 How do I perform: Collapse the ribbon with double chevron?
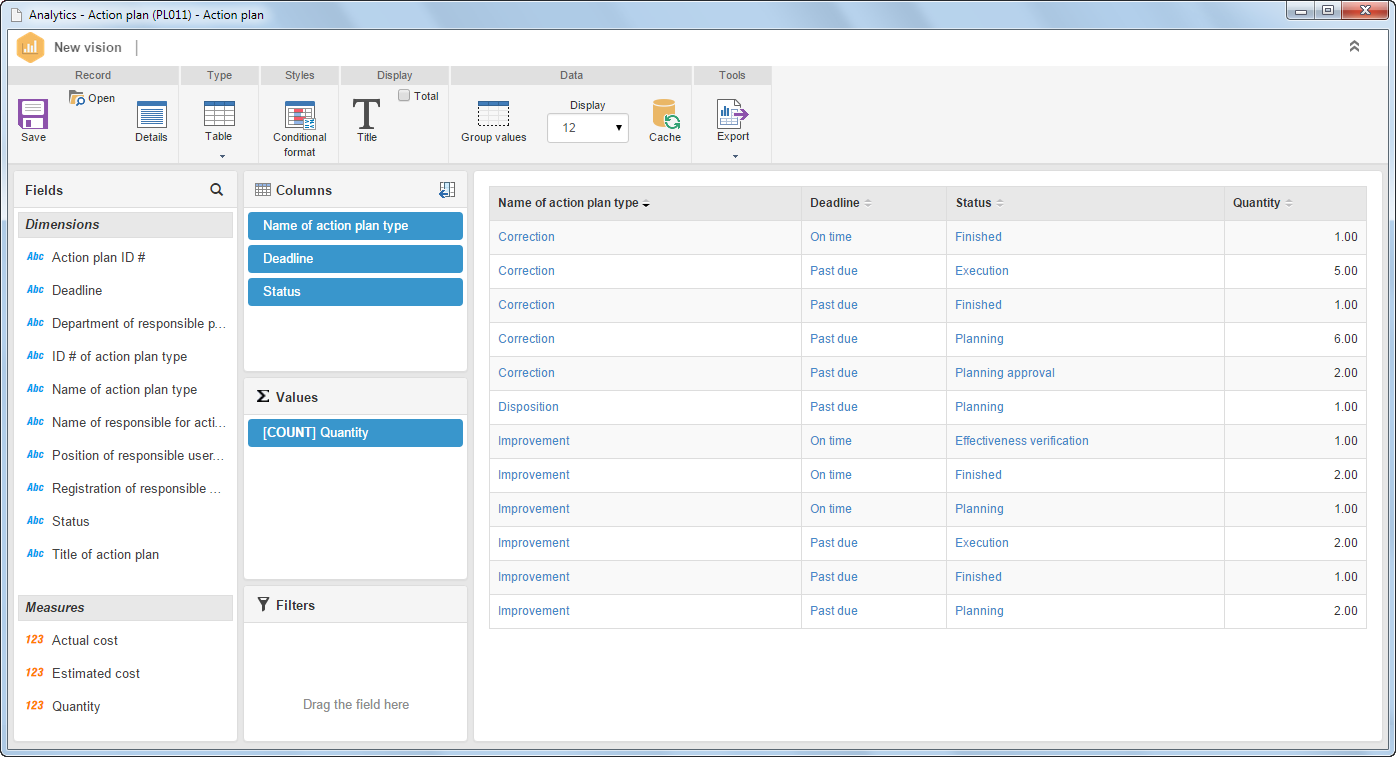click(x=1354, y=46)
